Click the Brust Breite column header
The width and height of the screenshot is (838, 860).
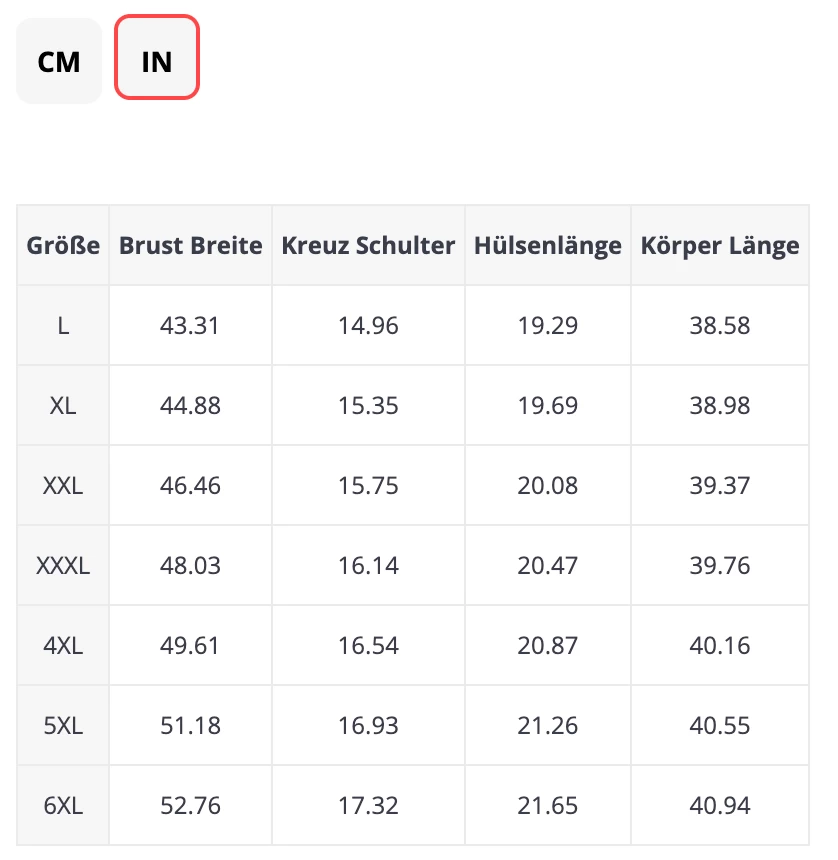click(x=190, y=246)
